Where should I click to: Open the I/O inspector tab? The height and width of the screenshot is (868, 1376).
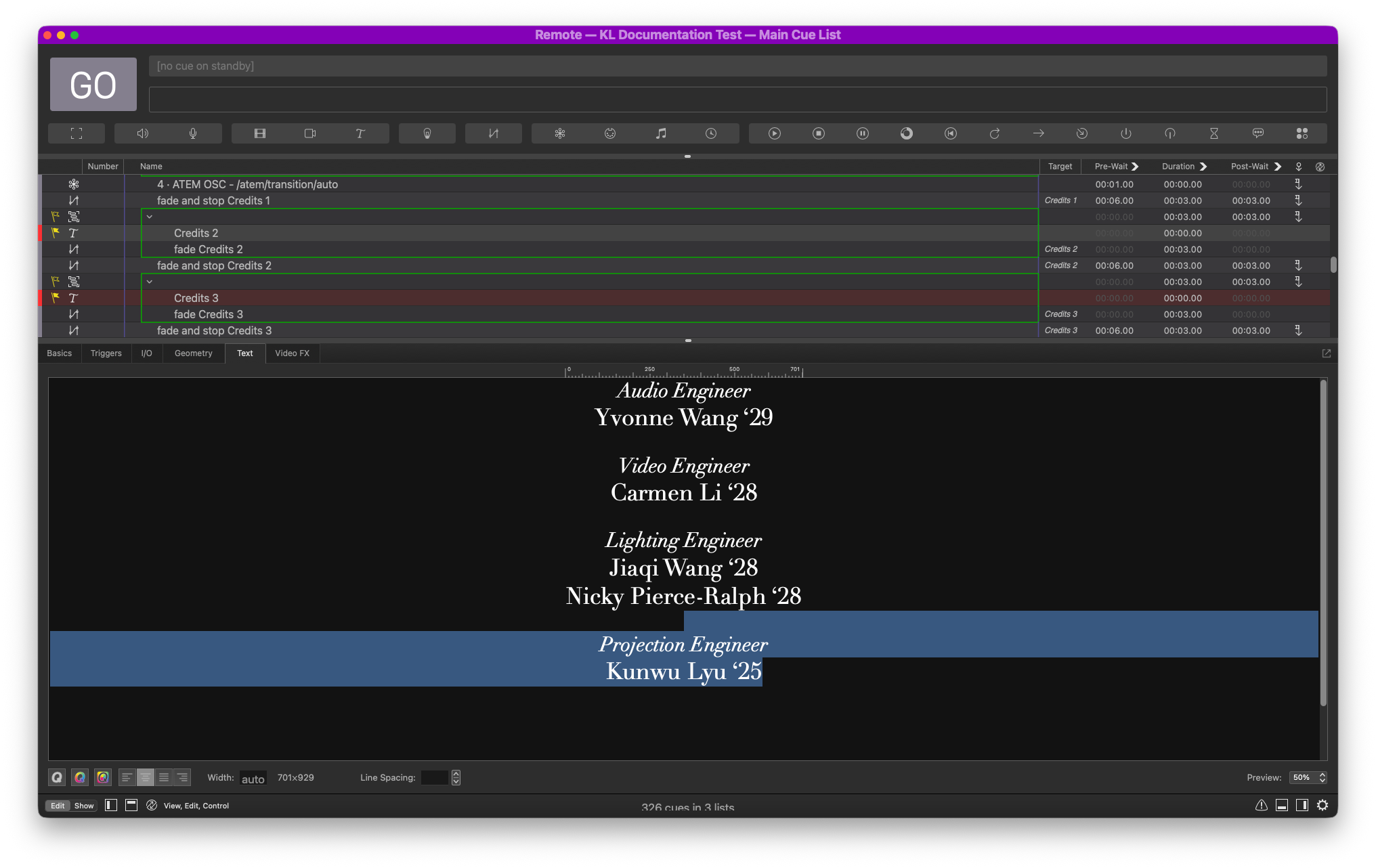point(147,353)
